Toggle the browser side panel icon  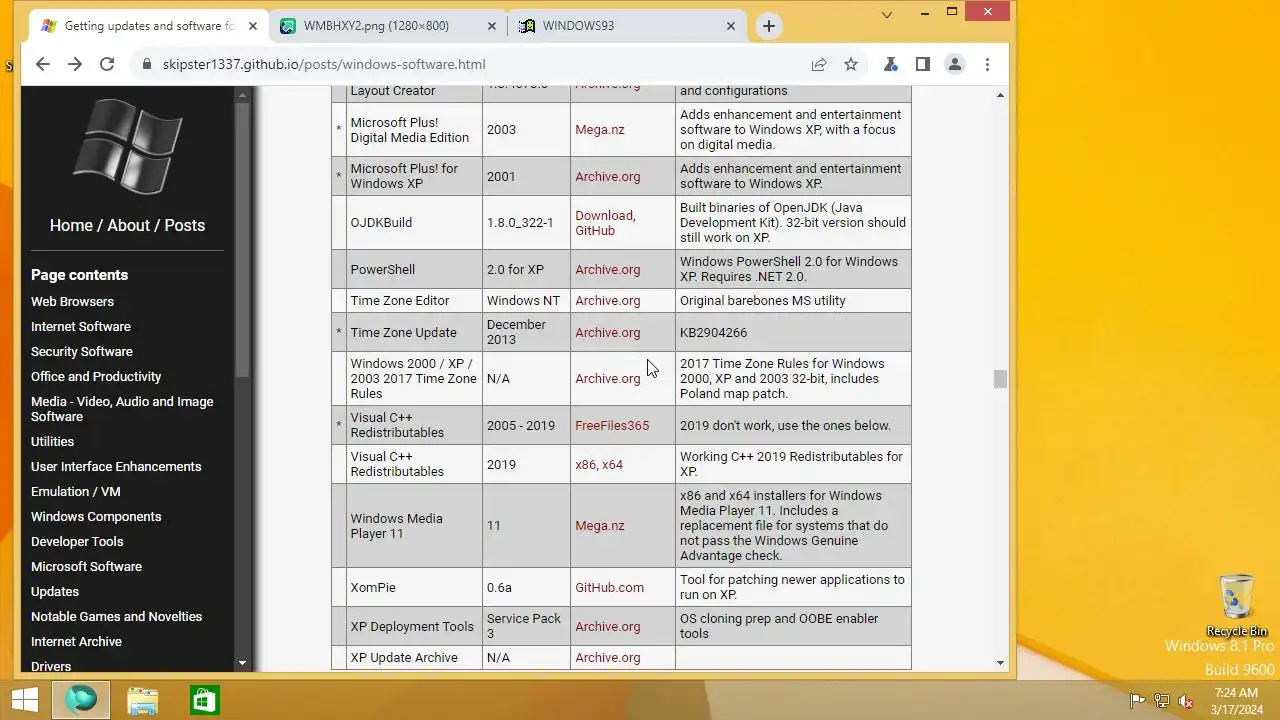click(923, 64)
